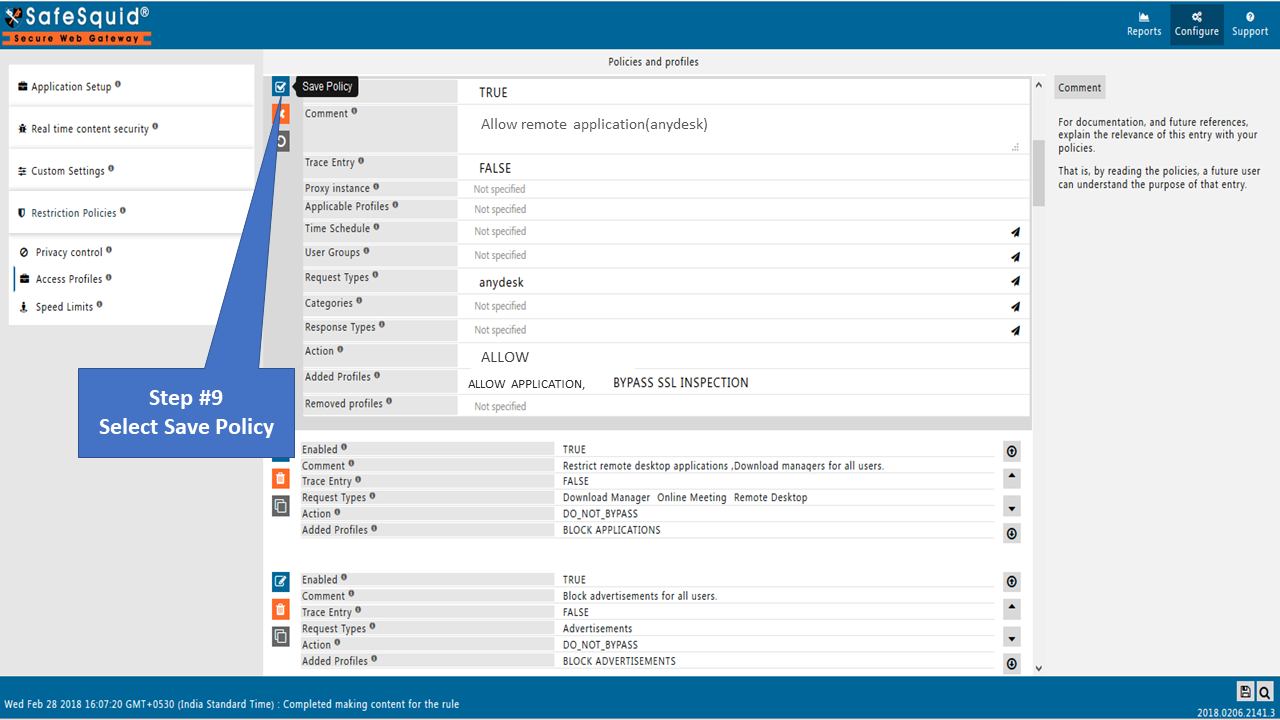Viewport: 1280px width, 720px height.
Task: Click the BLOCK ADVERTISEMENTS profile text
Action: 619,661
